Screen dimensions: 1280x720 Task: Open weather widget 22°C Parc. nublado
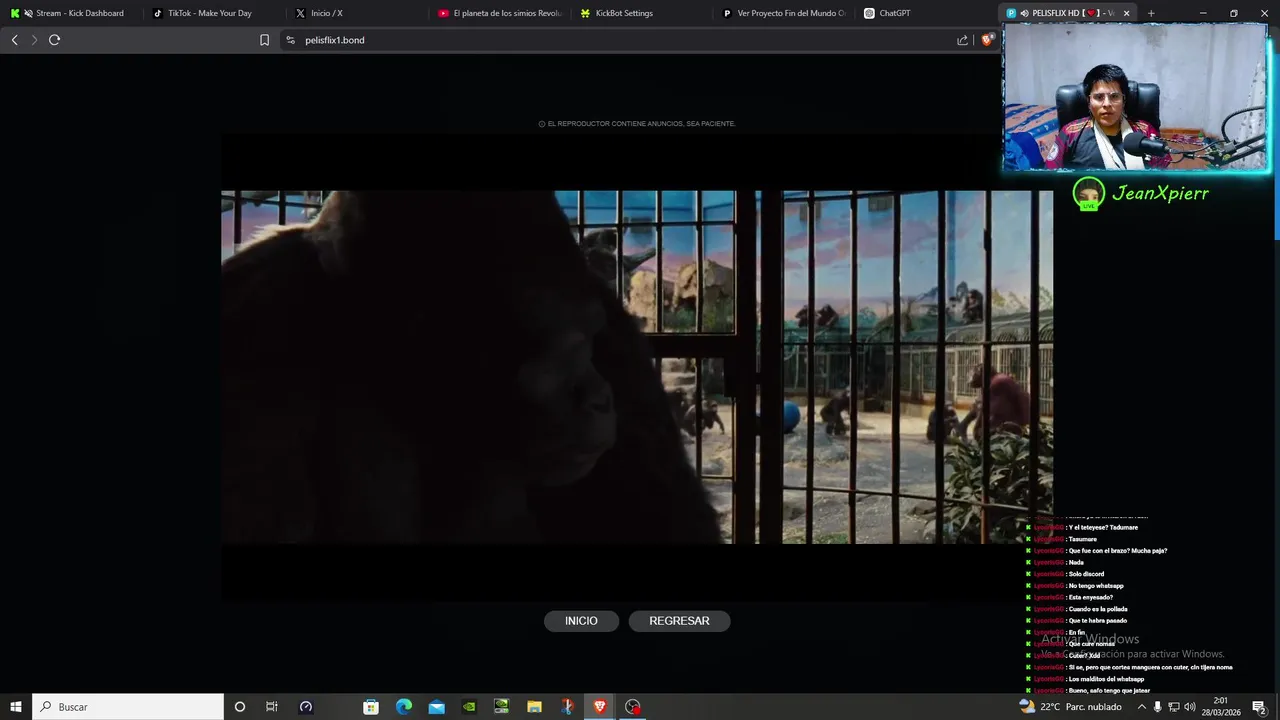tap(1070, 707)
